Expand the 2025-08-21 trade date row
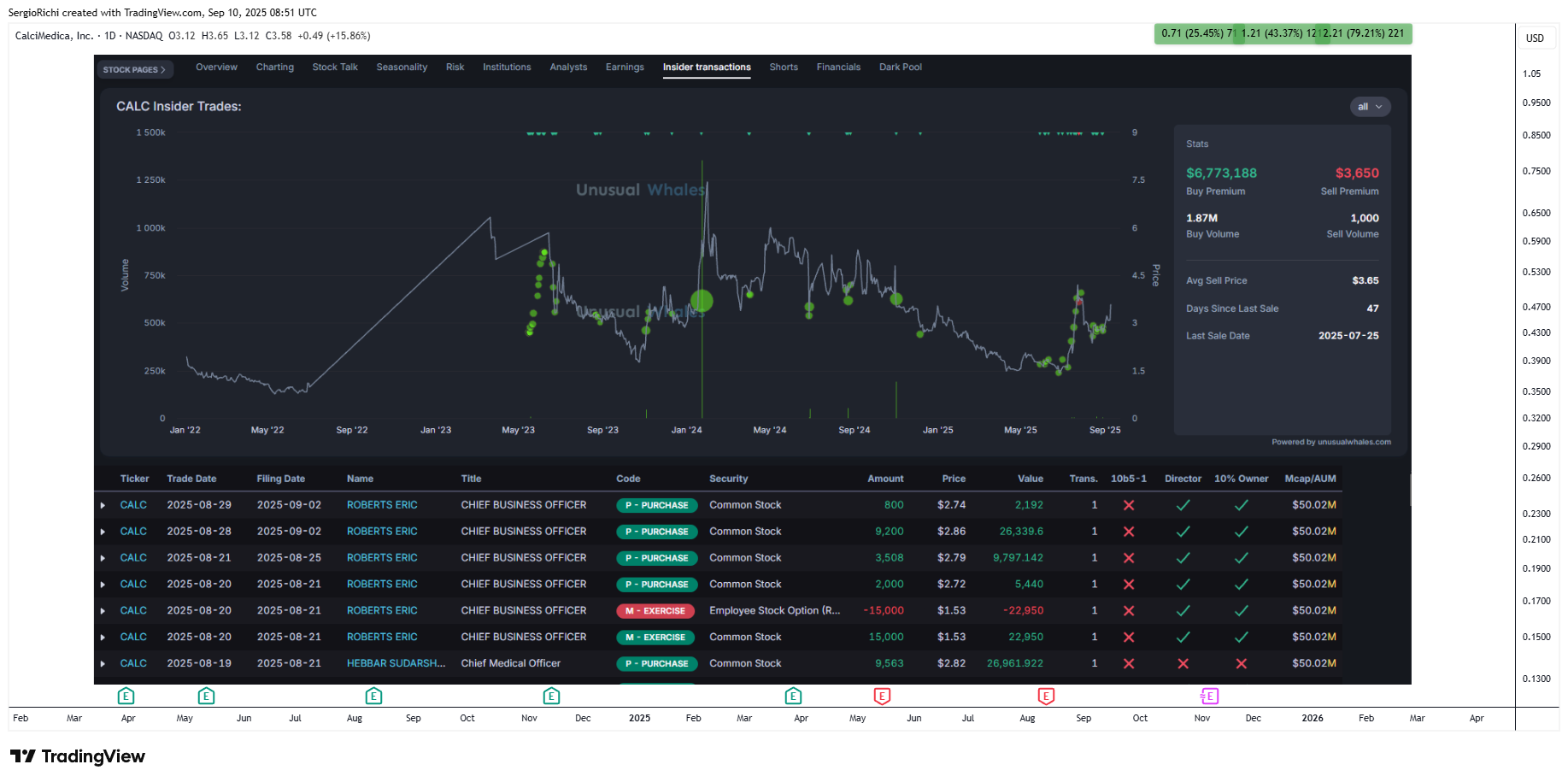The width and height of the screenshot is (1568, 782). (103, 558)
